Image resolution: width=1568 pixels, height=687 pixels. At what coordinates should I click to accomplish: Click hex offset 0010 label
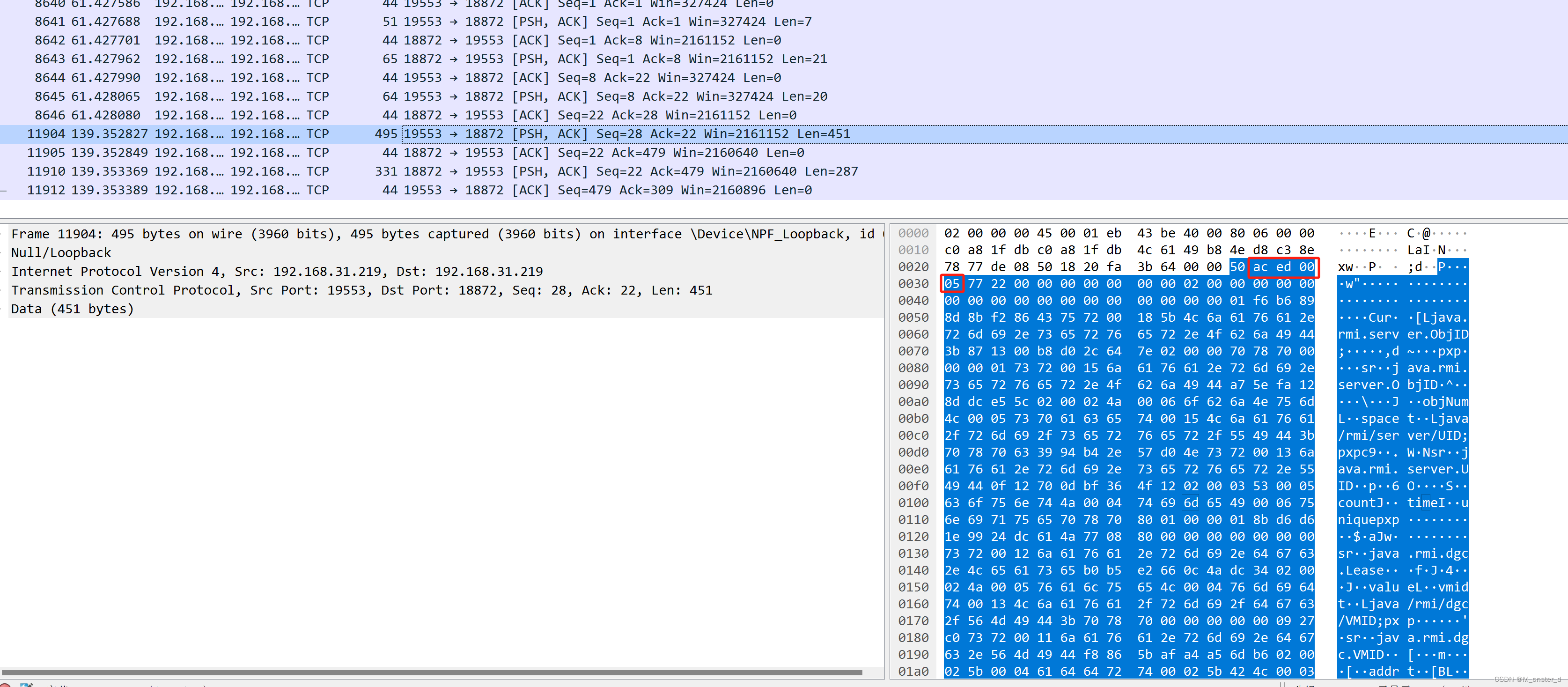[x=913, y=251]
